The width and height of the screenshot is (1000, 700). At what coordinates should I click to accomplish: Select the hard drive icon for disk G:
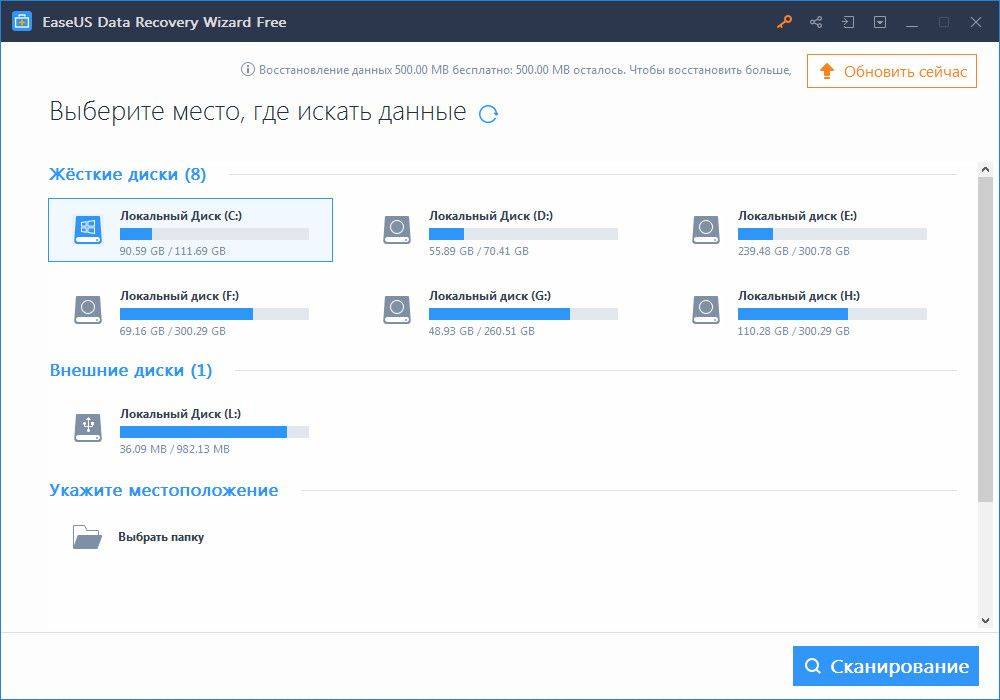(x=397, y=310)
